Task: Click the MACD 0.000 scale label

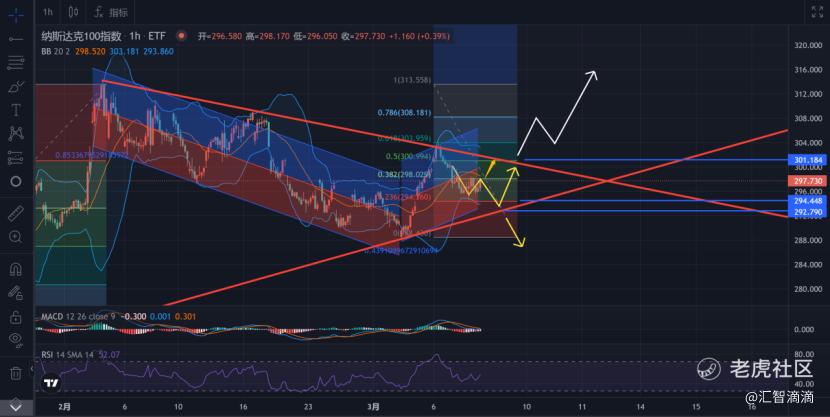Action: (805, 329)
